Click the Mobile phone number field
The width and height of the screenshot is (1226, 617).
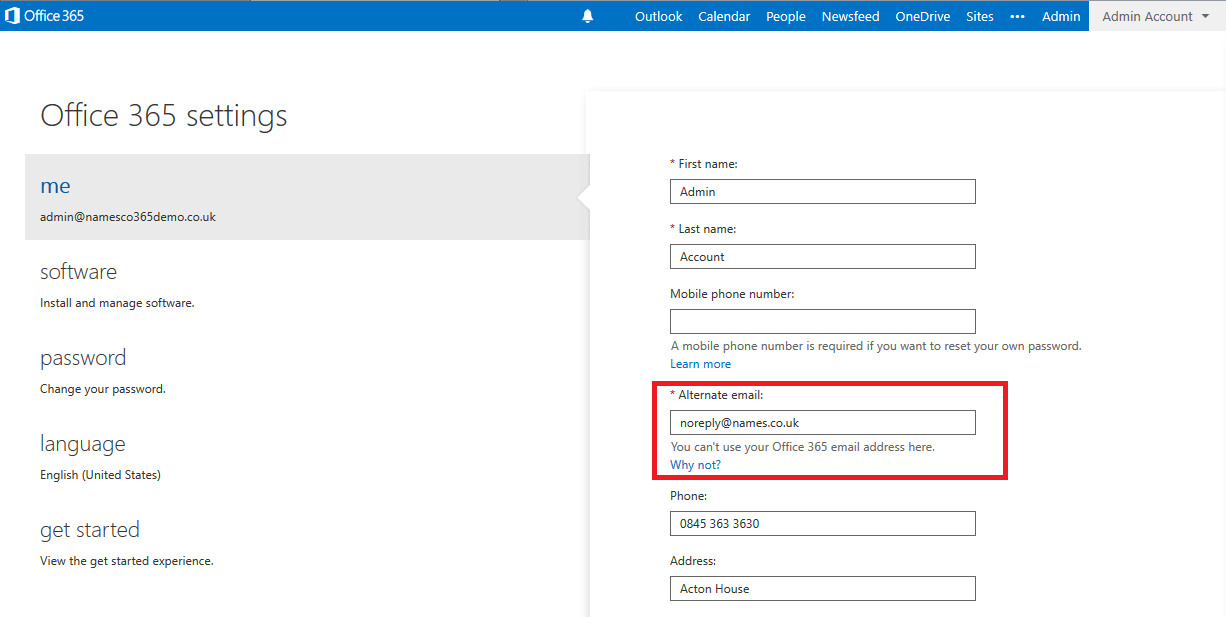(822, 321)
